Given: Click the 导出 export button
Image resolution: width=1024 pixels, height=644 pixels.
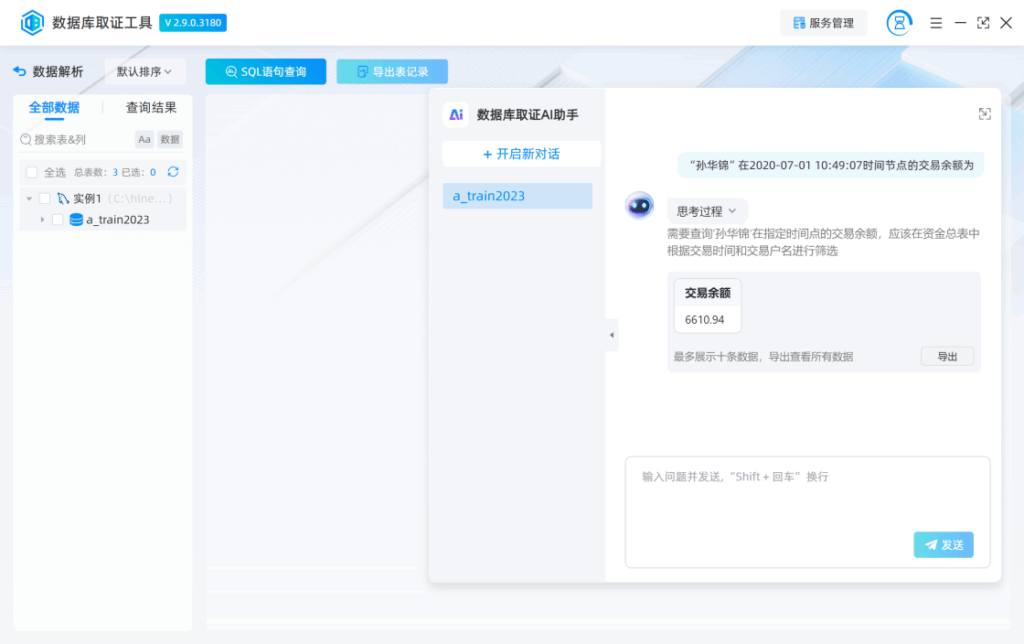Looking at the screenshot, I should (946, 355).
